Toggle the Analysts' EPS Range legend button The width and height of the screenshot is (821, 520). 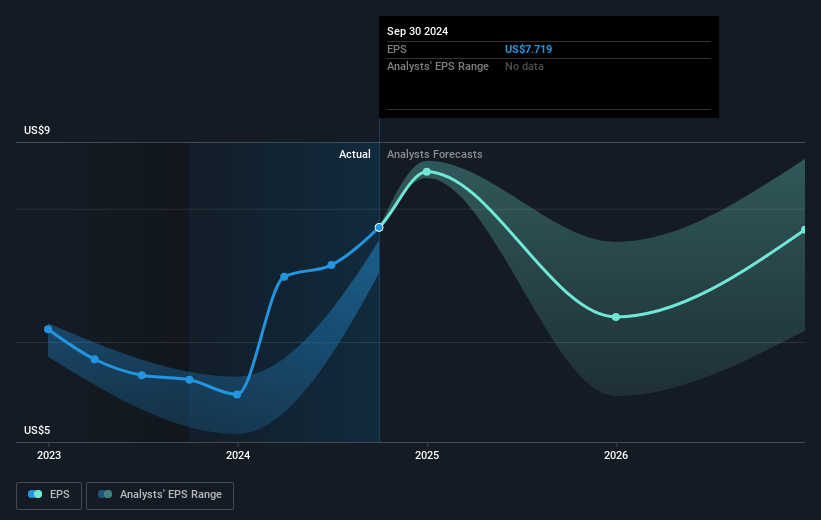(x=160, y=495)
